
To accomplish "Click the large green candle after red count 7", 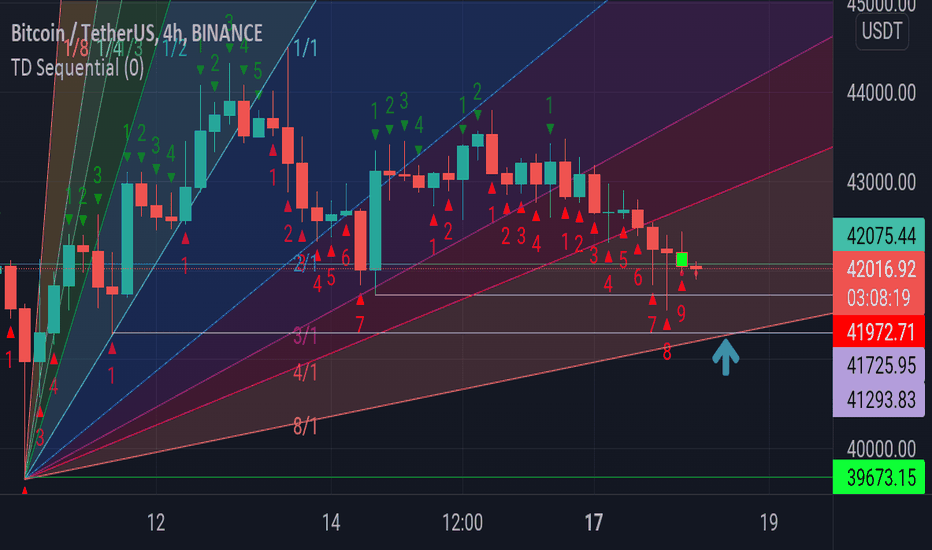I will coord(376,221).
